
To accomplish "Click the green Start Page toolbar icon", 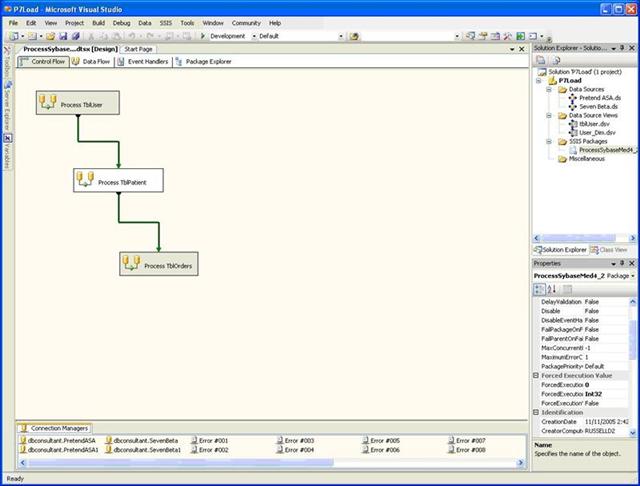I will click(x=520, y=36).
